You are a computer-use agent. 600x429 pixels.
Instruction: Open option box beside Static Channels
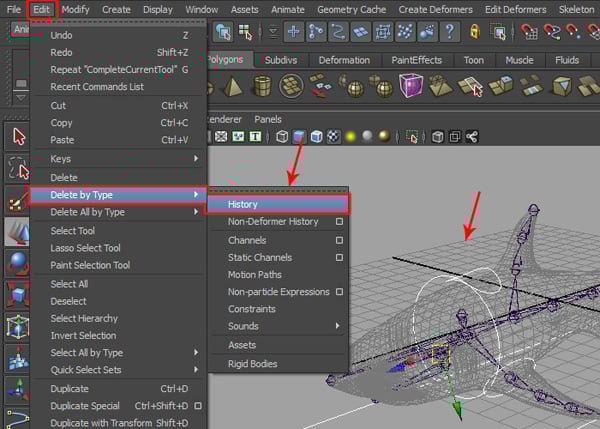click(x=339, y=258)
